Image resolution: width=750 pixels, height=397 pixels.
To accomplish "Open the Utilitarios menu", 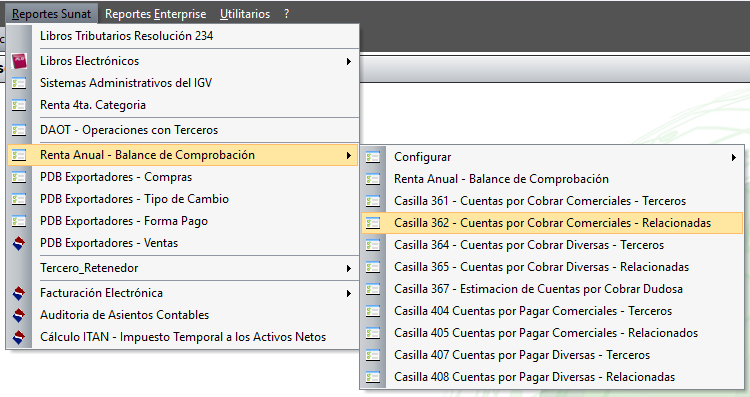I will click(245, 14).
